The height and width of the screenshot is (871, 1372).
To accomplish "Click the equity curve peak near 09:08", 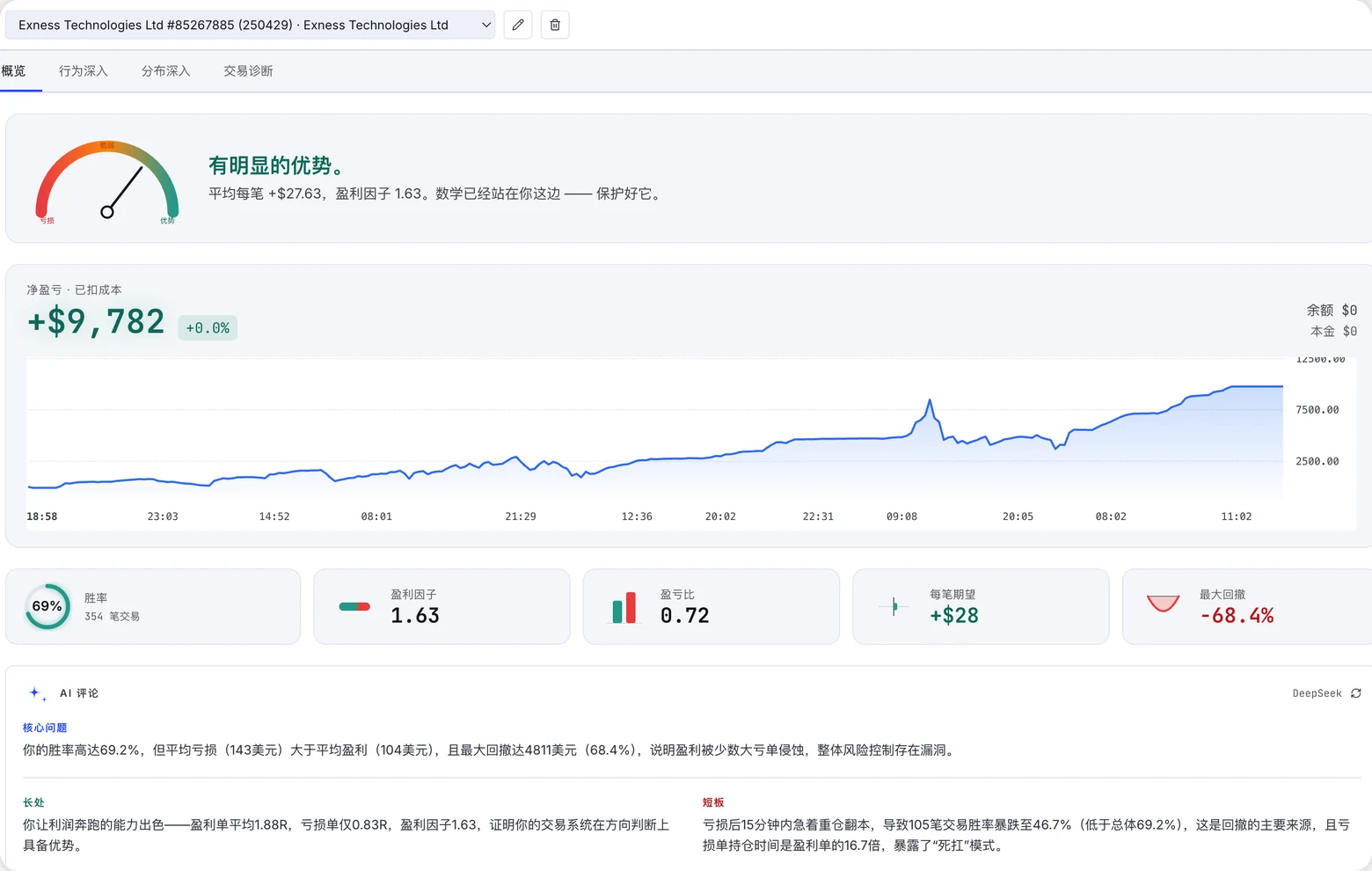I will pos(929,402).
